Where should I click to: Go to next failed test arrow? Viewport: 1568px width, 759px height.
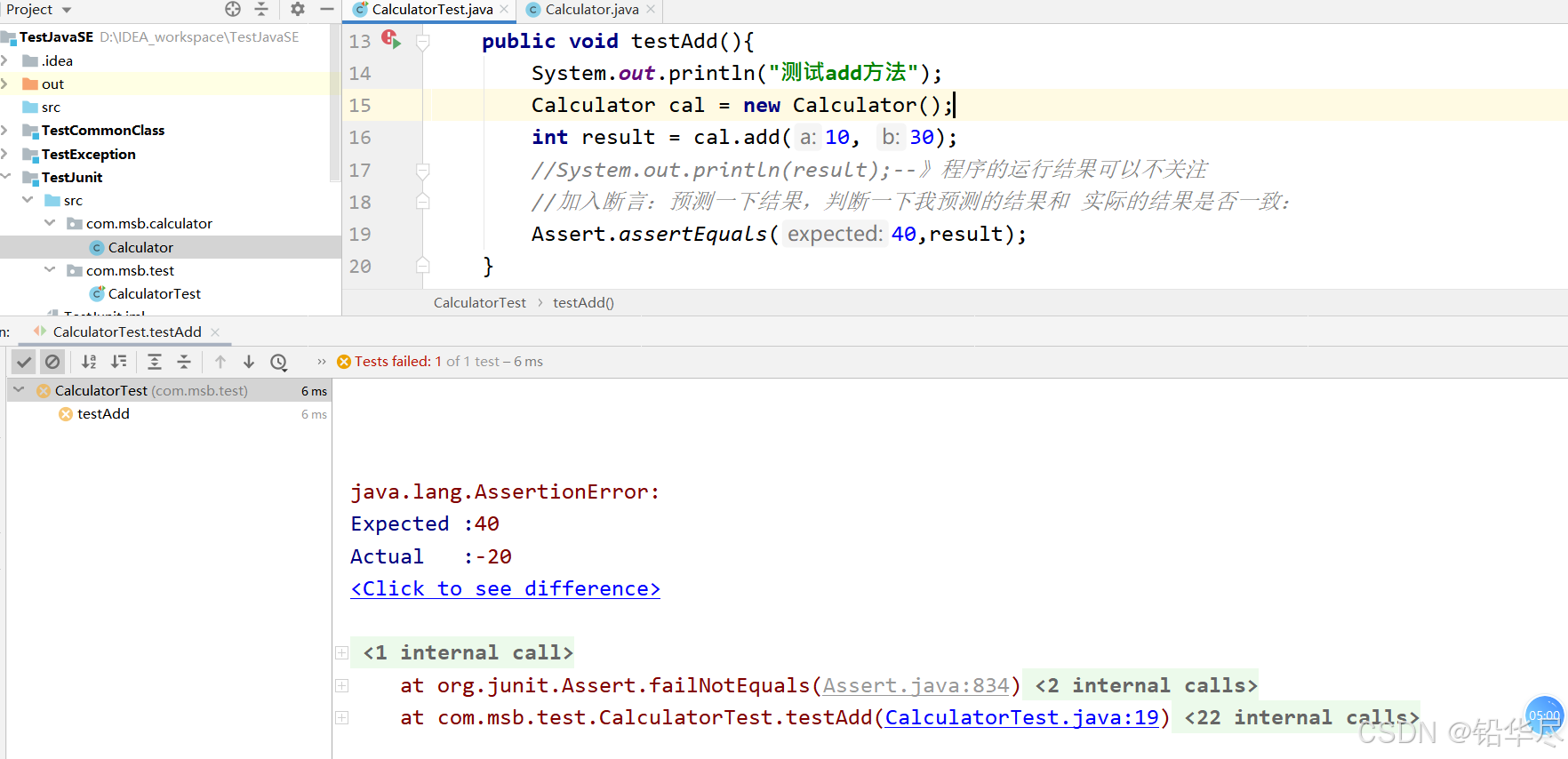coord(249,362)
